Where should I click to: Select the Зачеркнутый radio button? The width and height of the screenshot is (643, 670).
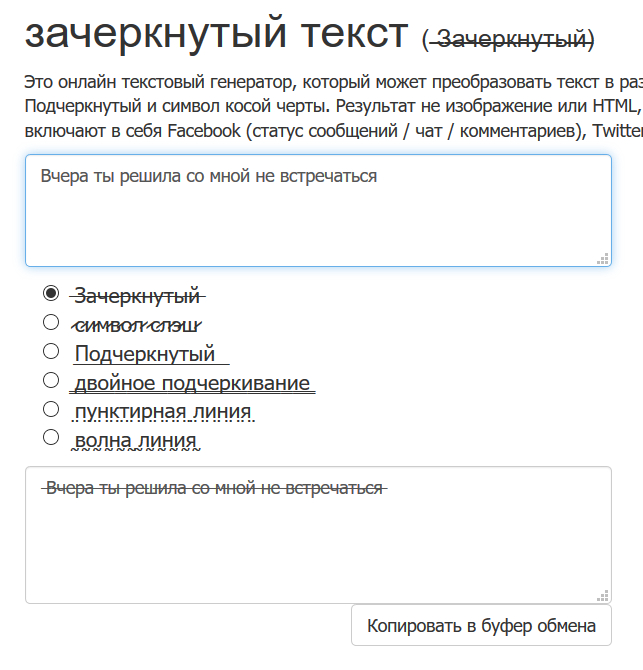51,294
